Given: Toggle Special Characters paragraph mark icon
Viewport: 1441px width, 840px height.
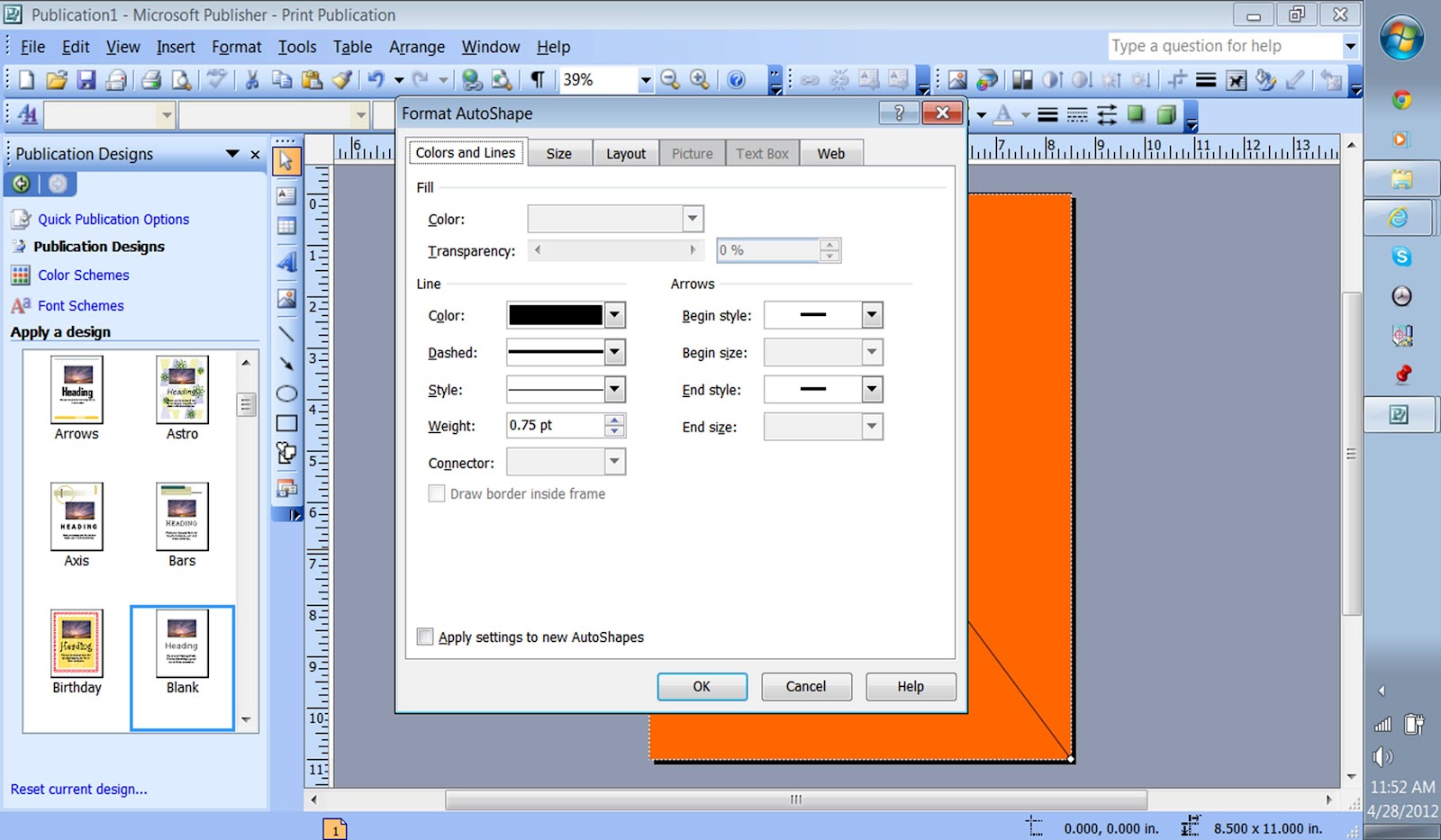Looking at the screenshot, I should pyautogui.click(x=537, y=80).
